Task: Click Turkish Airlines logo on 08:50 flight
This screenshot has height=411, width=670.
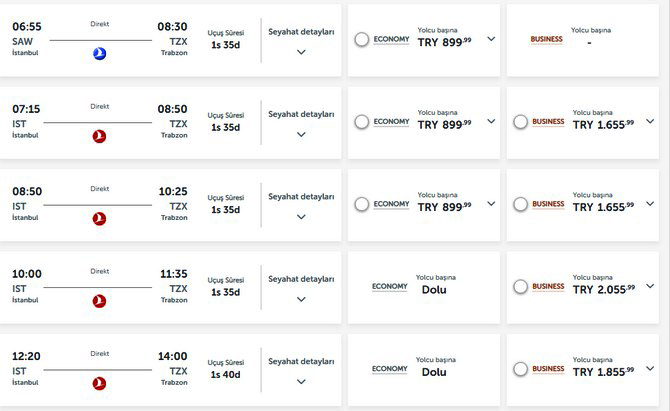Action: coord(99,218)
